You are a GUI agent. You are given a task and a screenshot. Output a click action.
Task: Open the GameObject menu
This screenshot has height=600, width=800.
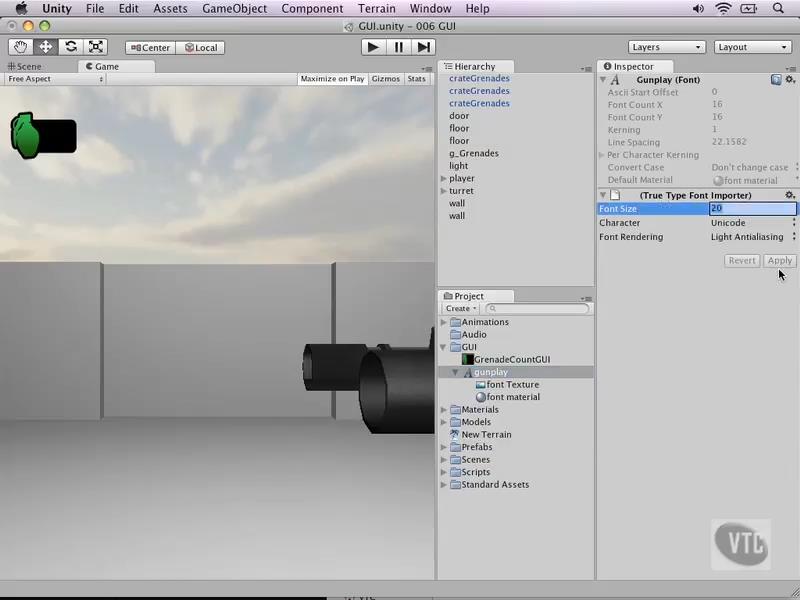234,9
